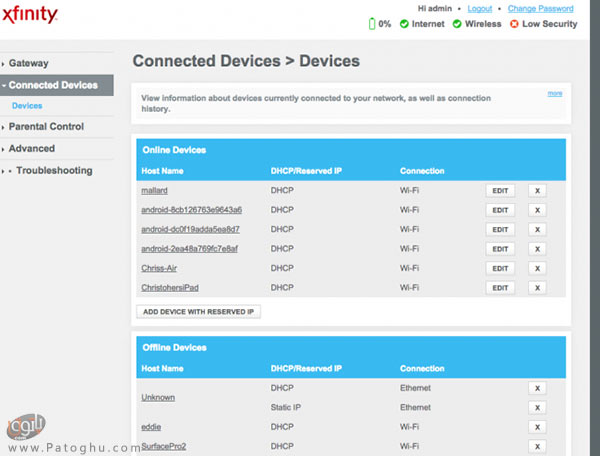Click the Internet status checkmark icon

[x=403, y=23]
